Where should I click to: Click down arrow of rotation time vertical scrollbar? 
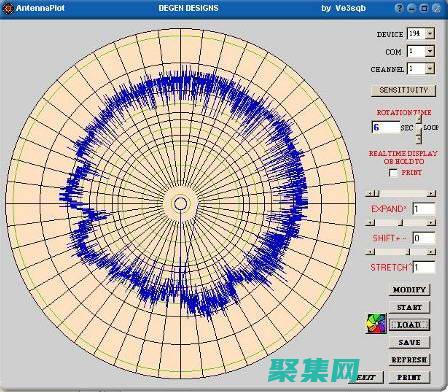pos(419,139)
